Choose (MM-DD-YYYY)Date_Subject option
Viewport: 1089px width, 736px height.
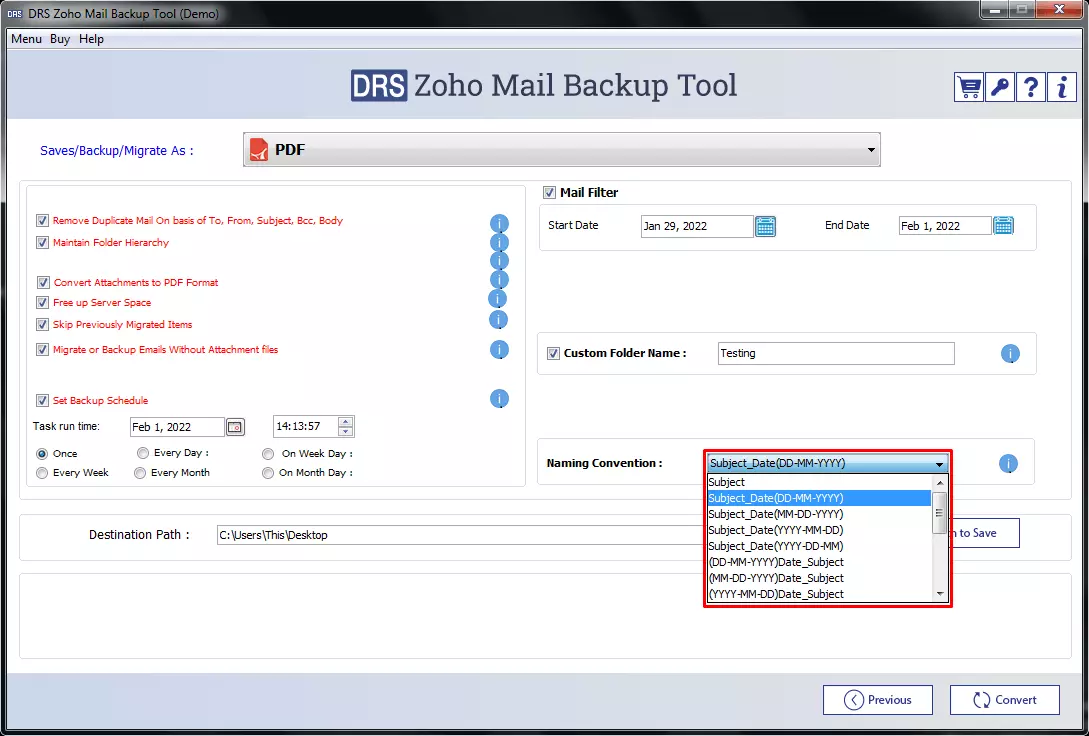click(x=819, y=578)
